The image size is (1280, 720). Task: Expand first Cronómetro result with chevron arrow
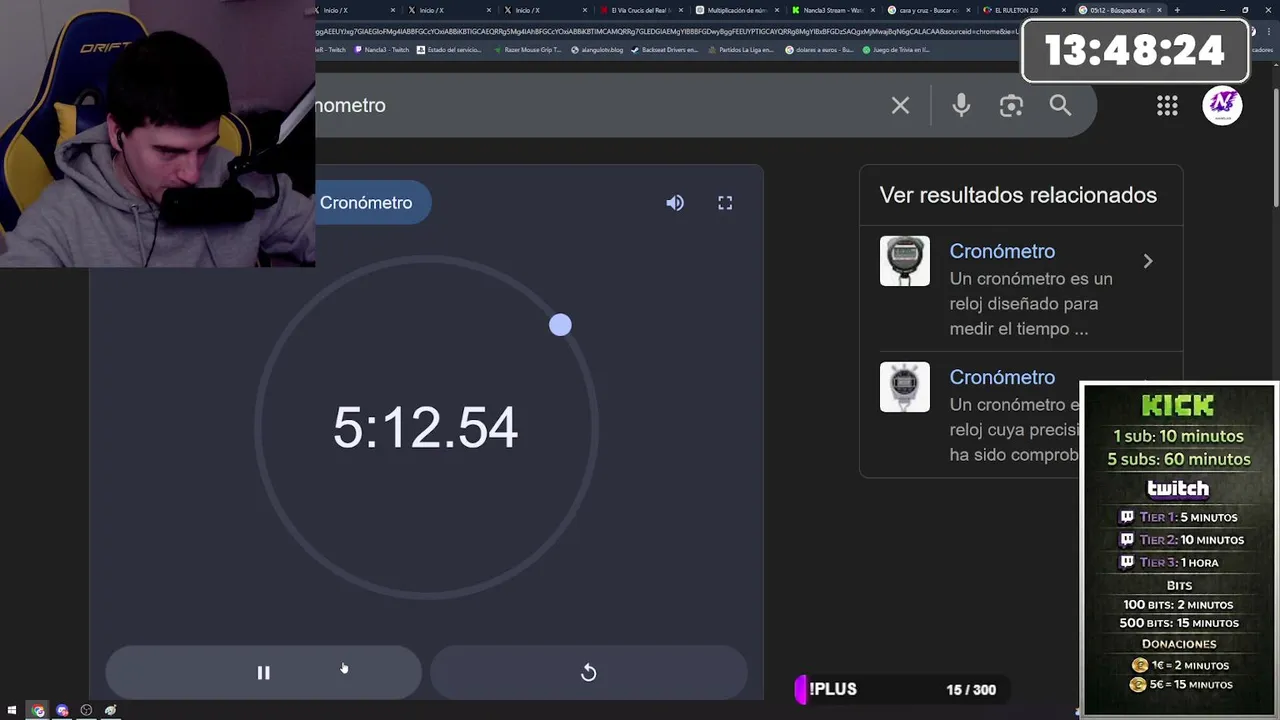point(1148,261)
